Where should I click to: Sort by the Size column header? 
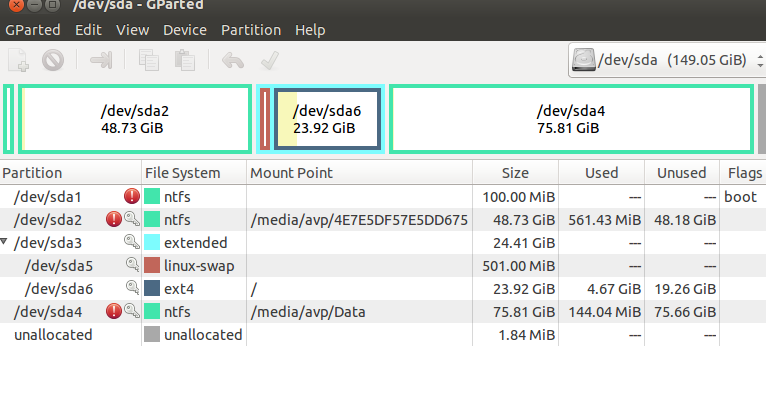[x=515, y=173]
